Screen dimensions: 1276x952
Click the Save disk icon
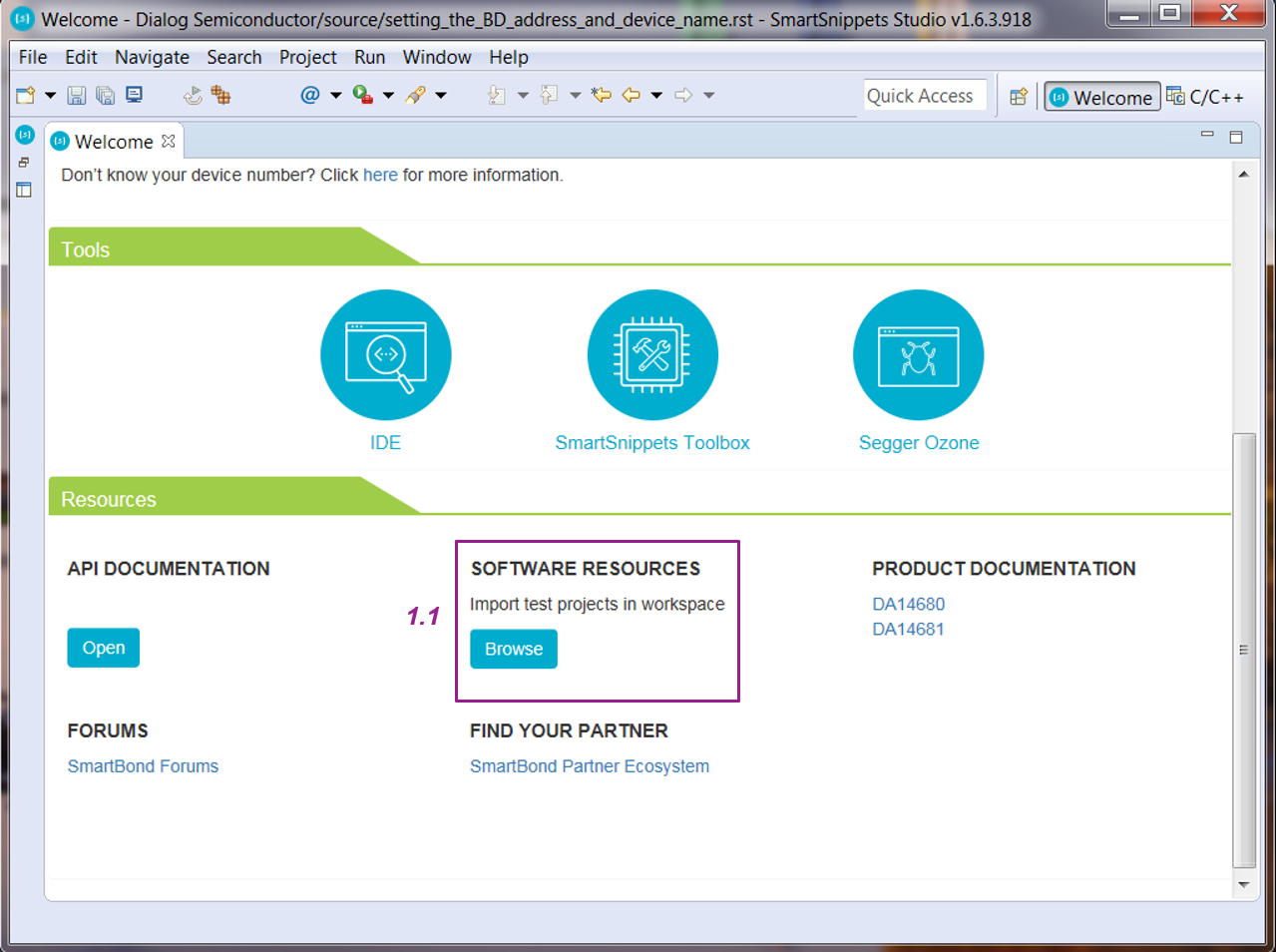pos(77,96)
